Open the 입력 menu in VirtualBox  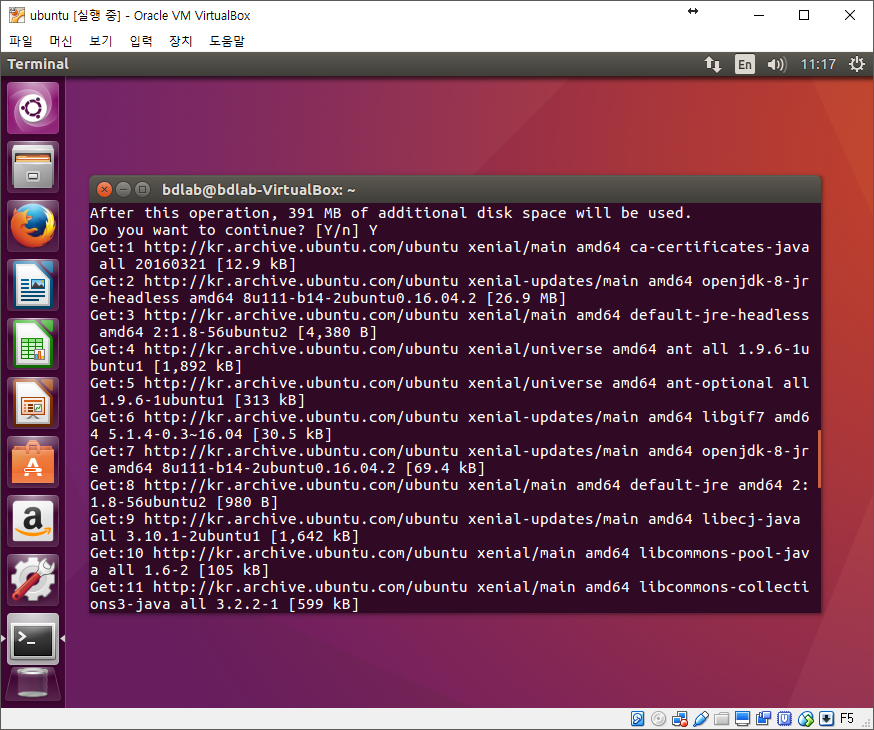point(141,41)
